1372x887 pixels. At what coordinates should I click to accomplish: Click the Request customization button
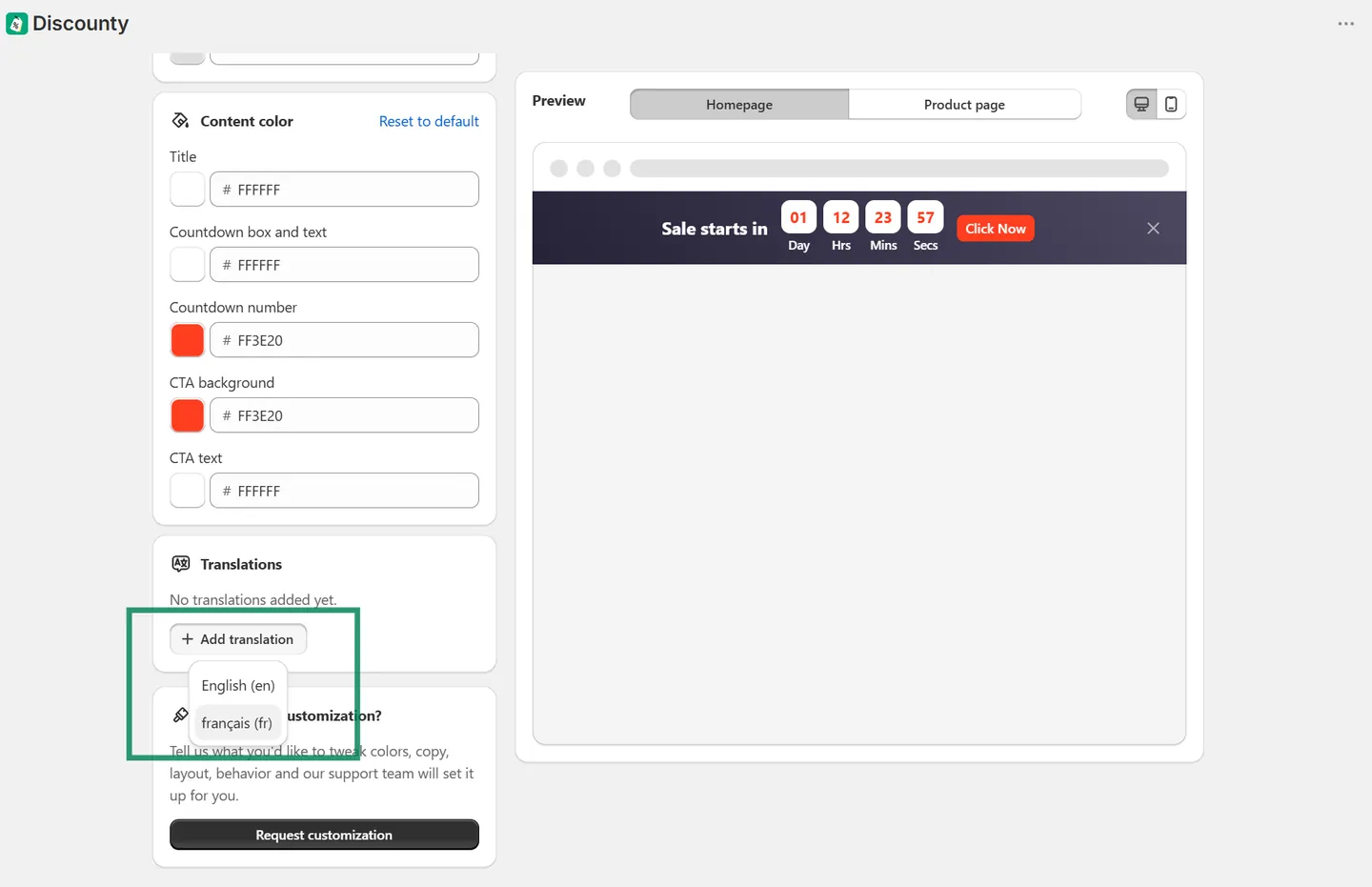(324, 835)
